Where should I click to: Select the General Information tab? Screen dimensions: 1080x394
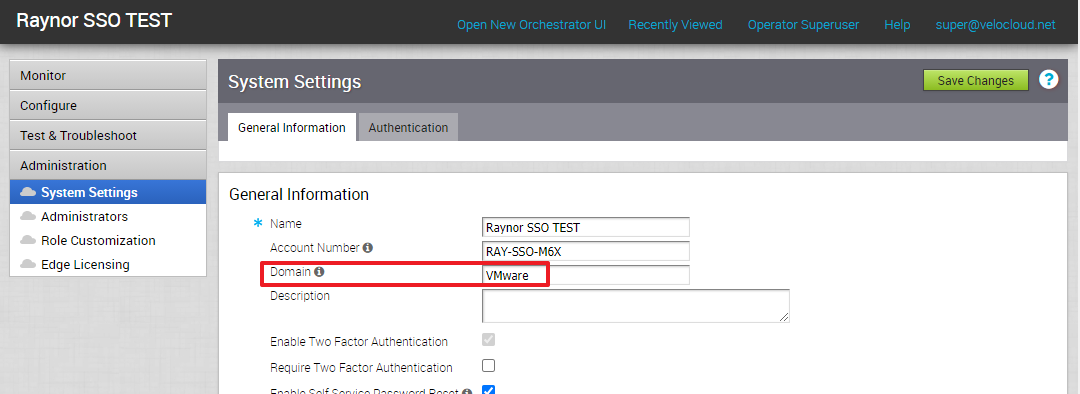point(292,127)
